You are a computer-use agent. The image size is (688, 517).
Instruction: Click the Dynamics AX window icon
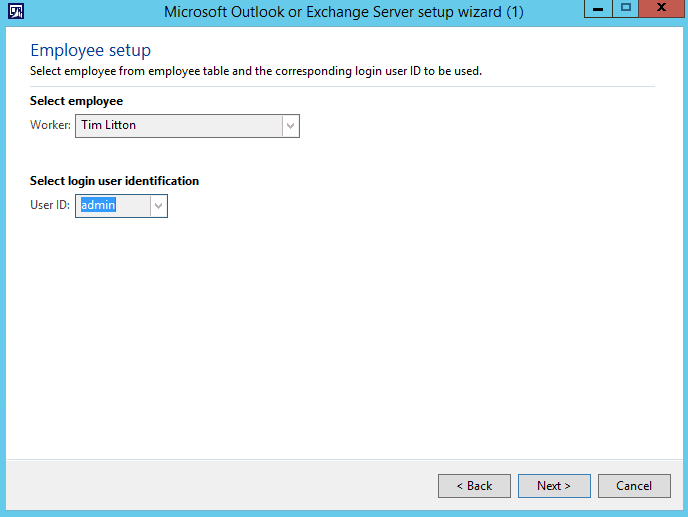[16, 11]
